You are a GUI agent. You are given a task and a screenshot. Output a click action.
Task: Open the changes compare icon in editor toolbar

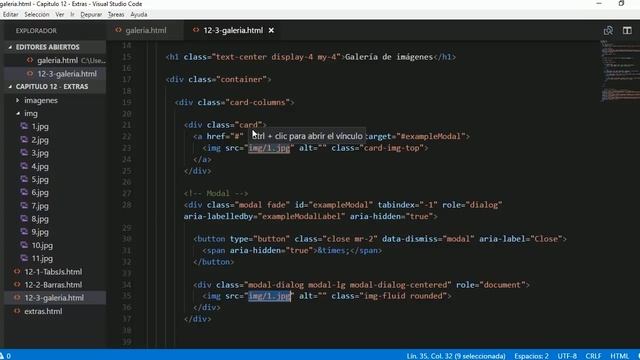coord(608,31)
